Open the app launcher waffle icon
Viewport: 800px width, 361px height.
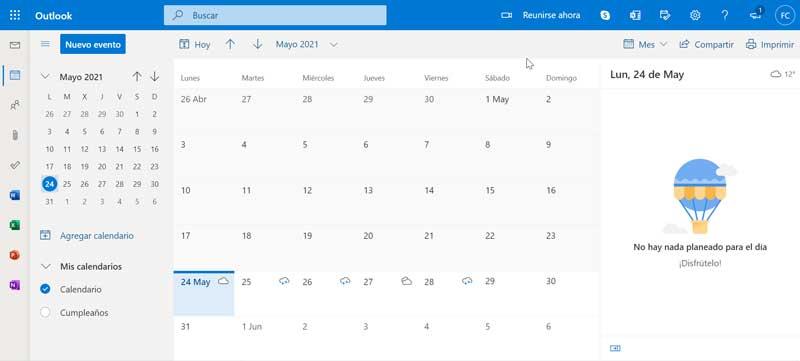coord(15,15)
